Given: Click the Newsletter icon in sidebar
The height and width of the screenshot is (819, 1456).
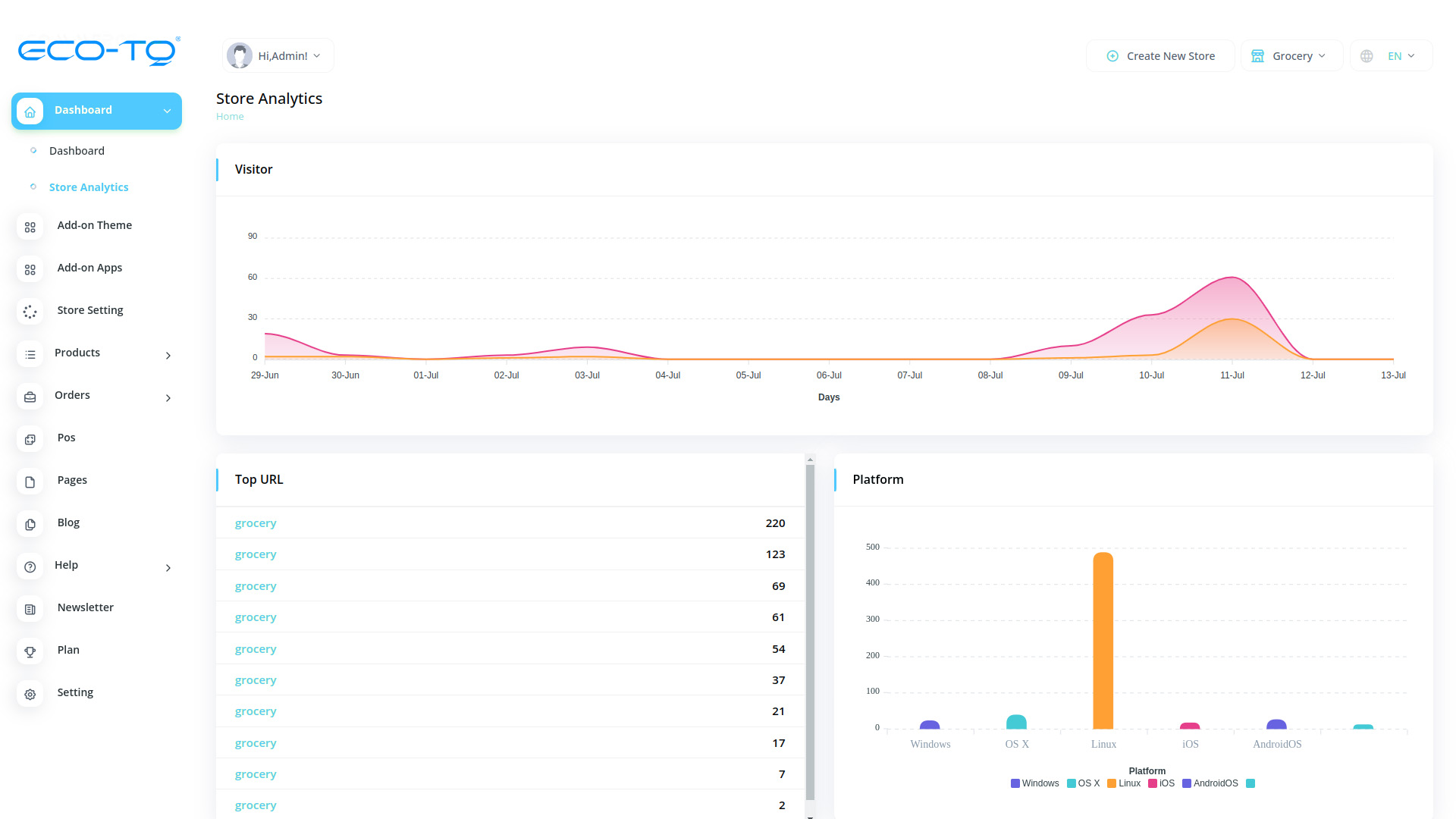Looking at the screenshot, I should click(30, 609).
